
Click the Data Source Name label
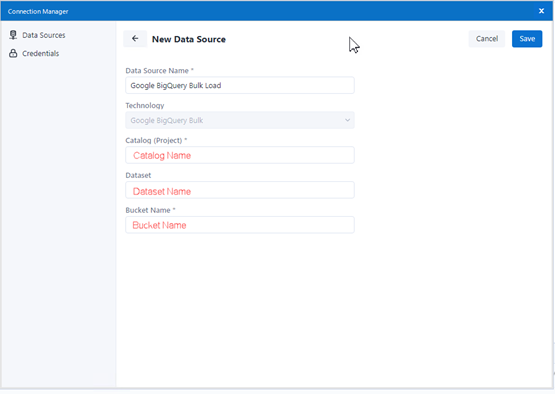159,70
